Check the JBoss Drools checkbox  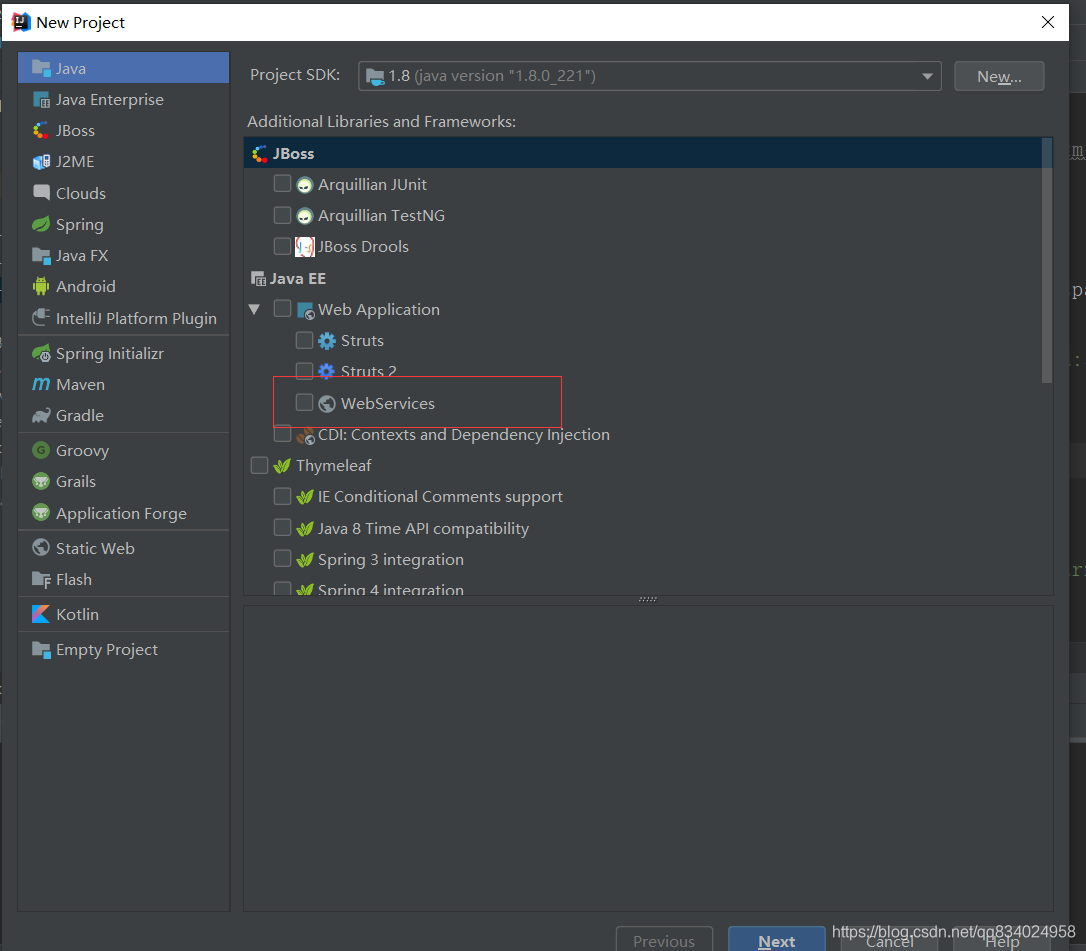click(x=283, y=246)
